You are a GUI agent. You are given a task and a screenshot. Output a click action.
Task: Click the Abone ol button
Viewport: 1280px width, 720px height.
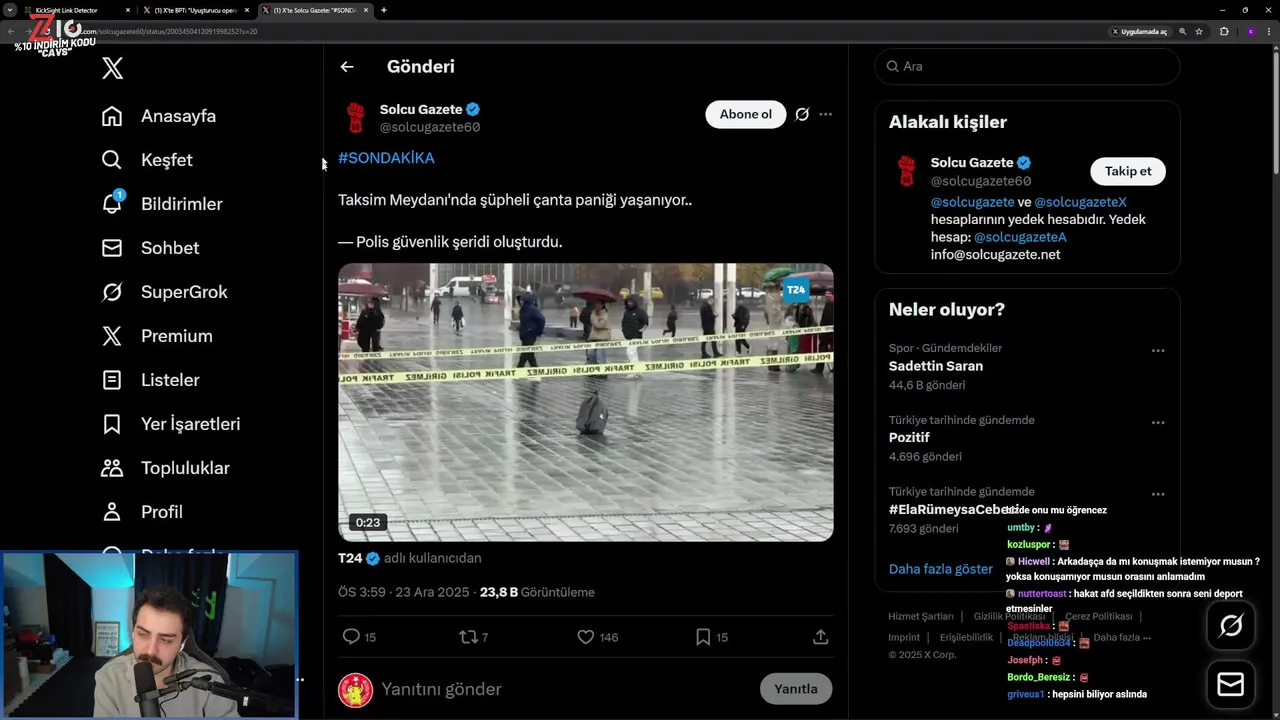(746, 114)
